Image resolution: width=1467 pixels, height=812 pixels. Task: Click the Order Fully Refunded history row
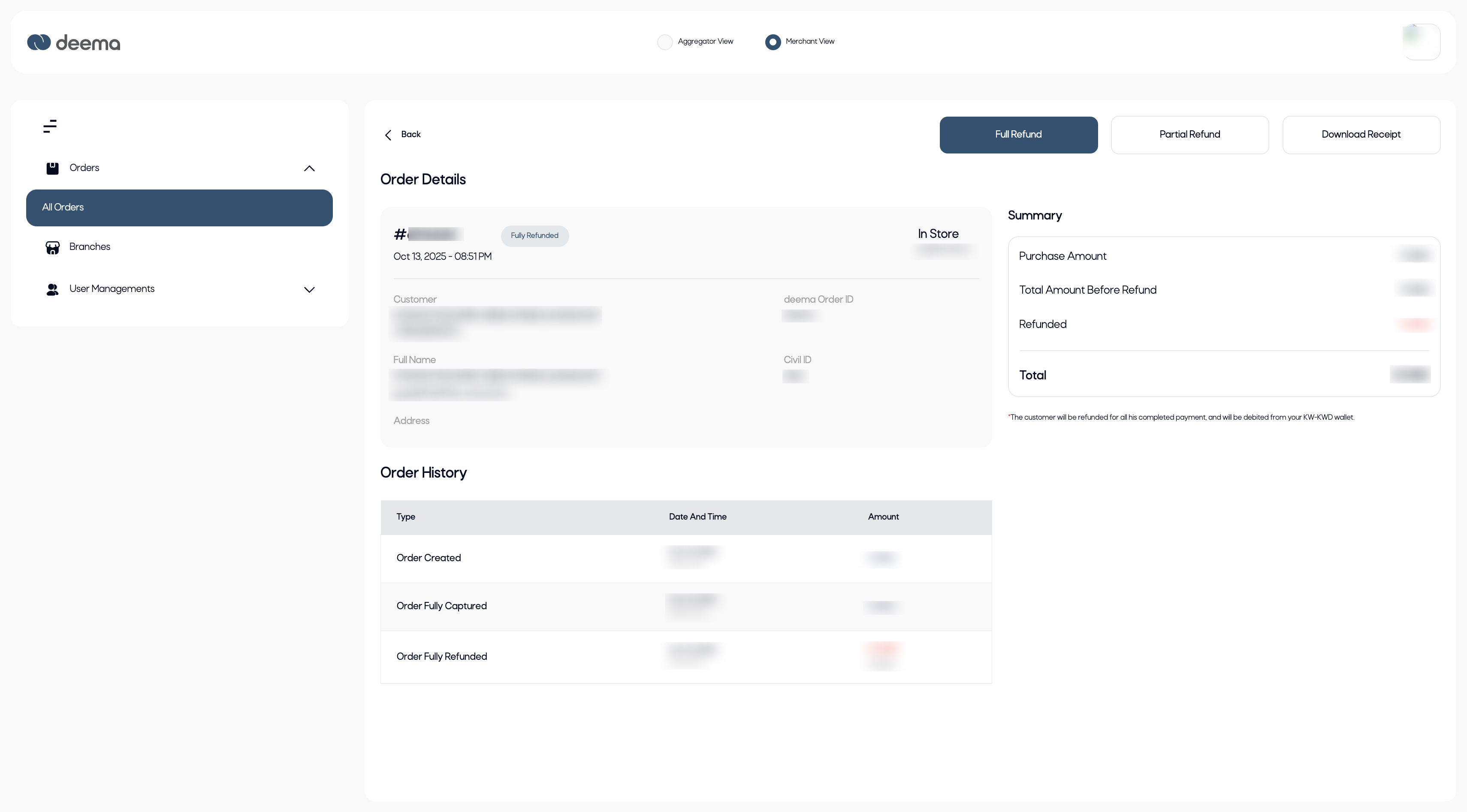(441, 657)
